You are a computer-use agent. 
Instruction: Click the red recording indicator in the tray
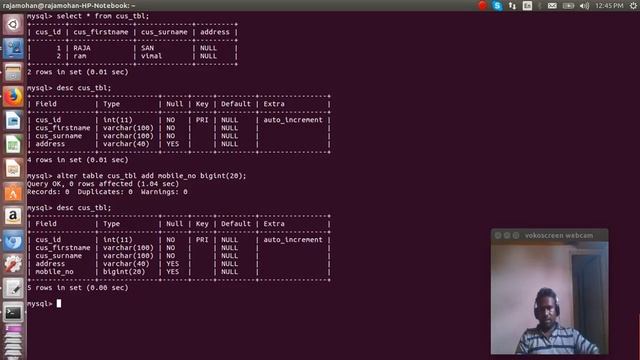482,5
